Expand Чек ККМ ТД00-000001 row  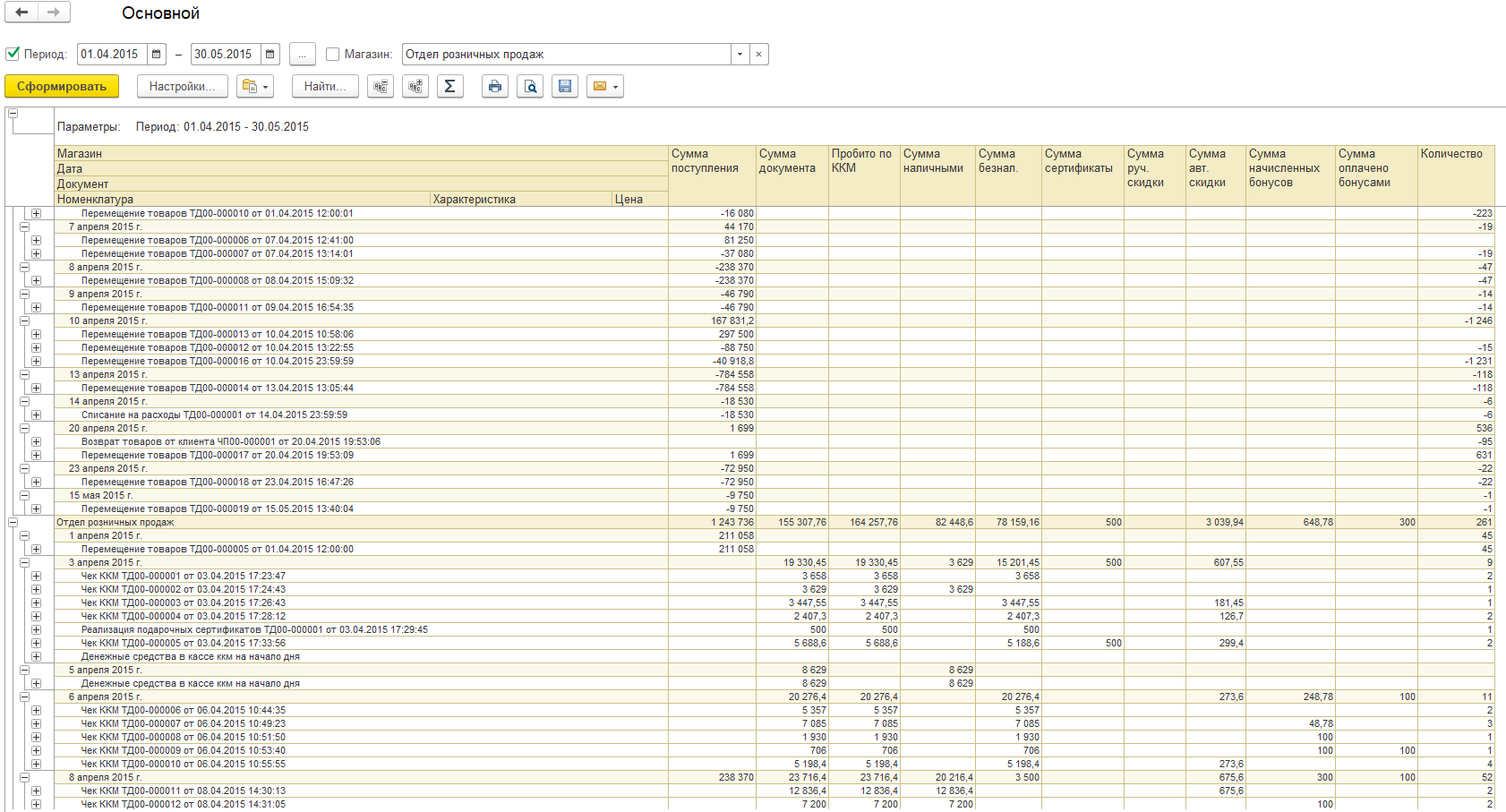click(36, 576)
